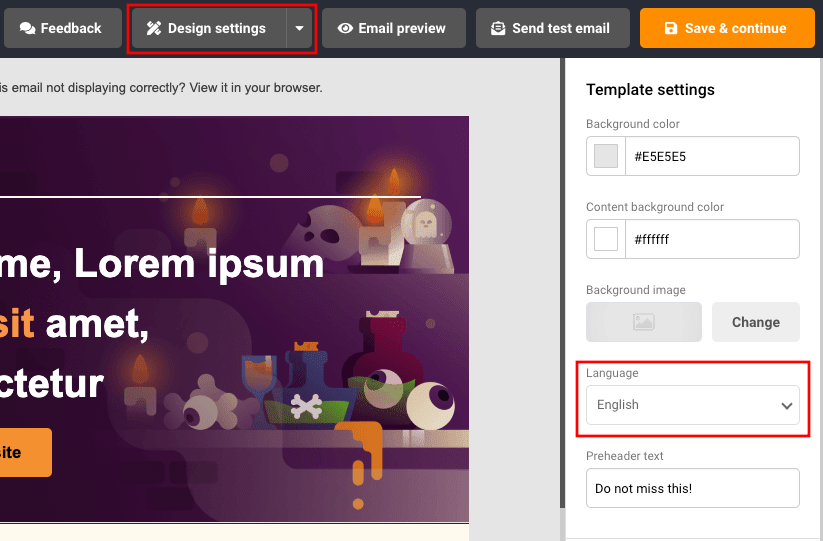Click the speech bubble icon on Feedback
This screenshot has height=541, width=823.
[x=27, y=28]
